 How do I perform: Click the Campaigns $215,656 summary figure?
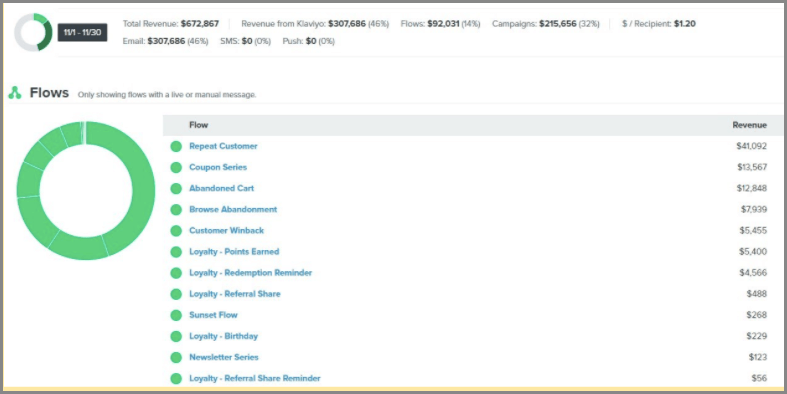(x=558, y=24)
